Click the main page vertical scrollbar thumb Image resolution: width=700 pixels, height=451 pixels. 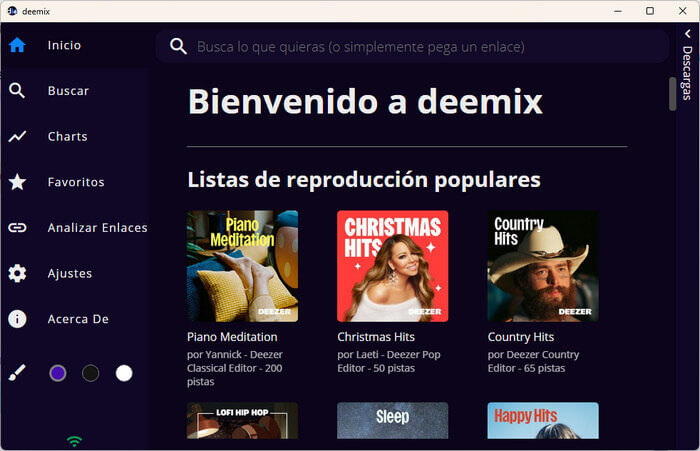click(672, 94)
